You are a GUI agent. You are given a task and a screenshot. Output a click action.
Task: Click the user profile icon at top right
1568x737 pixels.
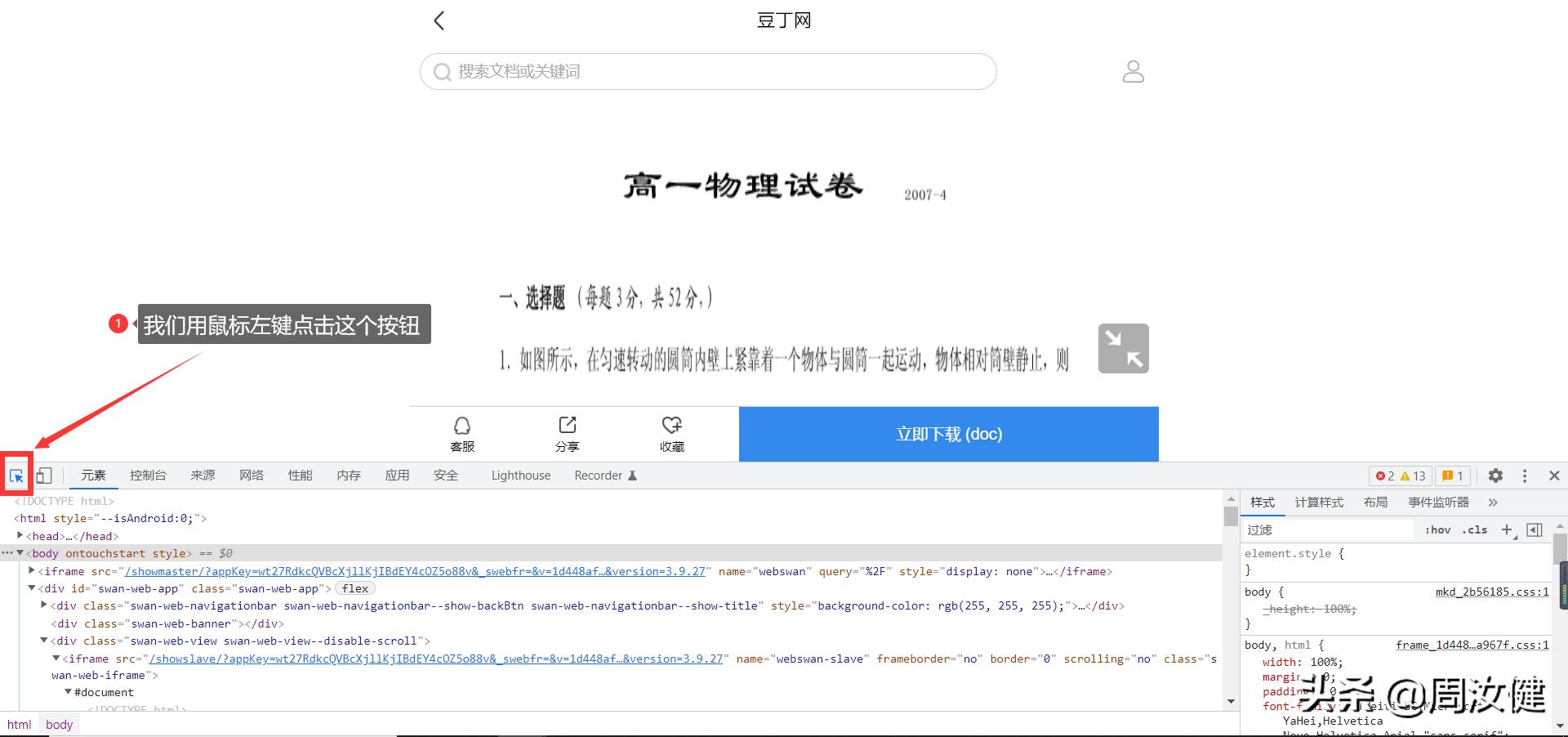1133,71
